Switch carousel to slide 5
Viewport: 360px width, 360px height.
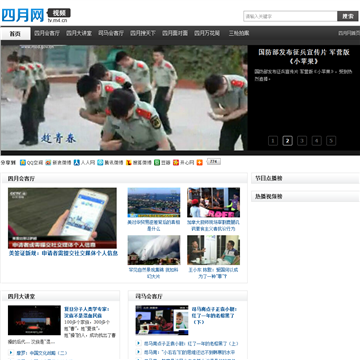[331, 141]
